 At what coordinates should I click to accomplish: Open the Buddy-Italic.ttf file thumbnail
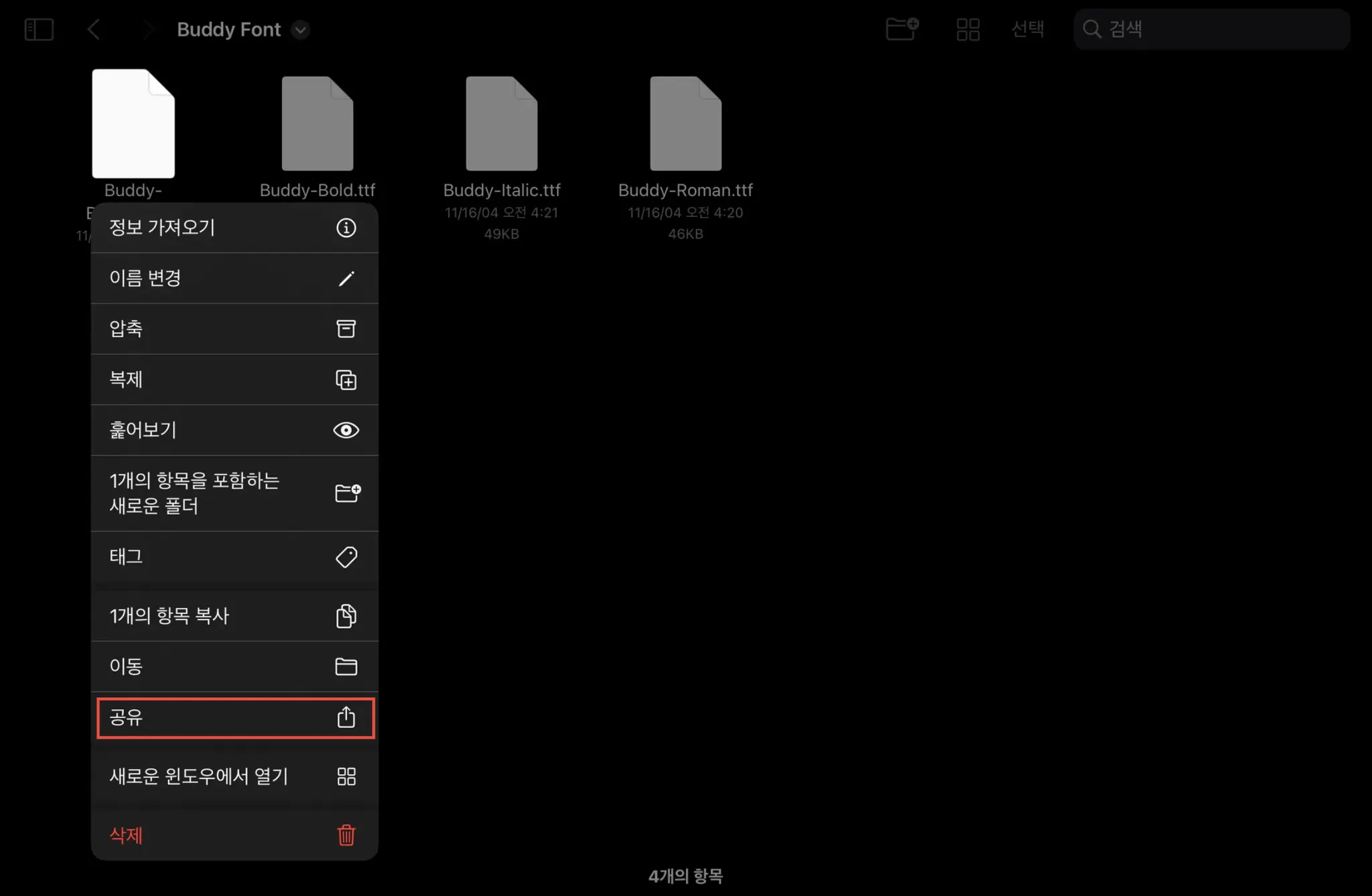pyautogui.click(x=501, y=124)
